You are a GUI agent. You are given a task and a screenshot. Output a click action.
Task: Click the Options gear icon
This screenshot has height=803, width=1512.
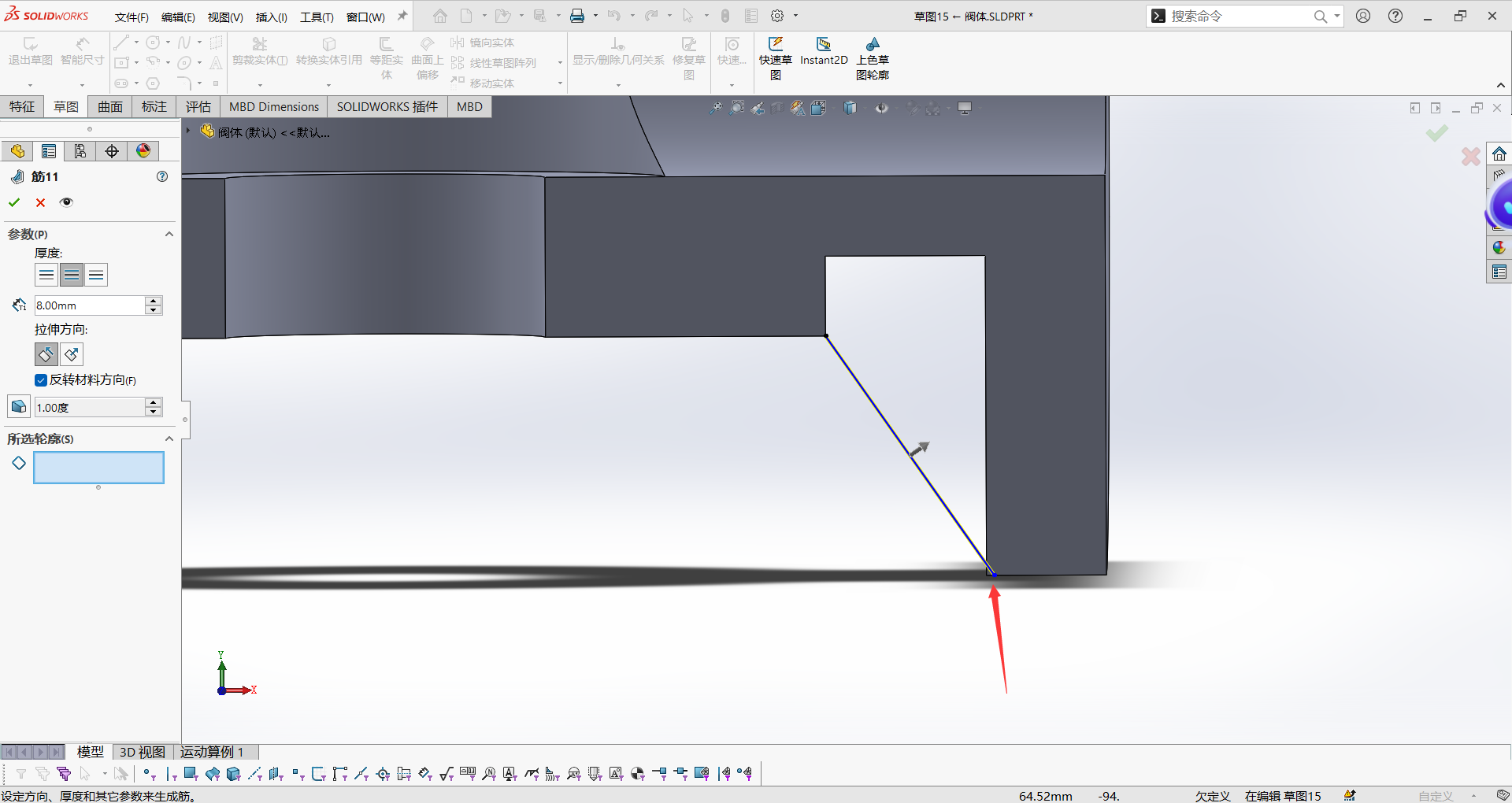[777, 16]
